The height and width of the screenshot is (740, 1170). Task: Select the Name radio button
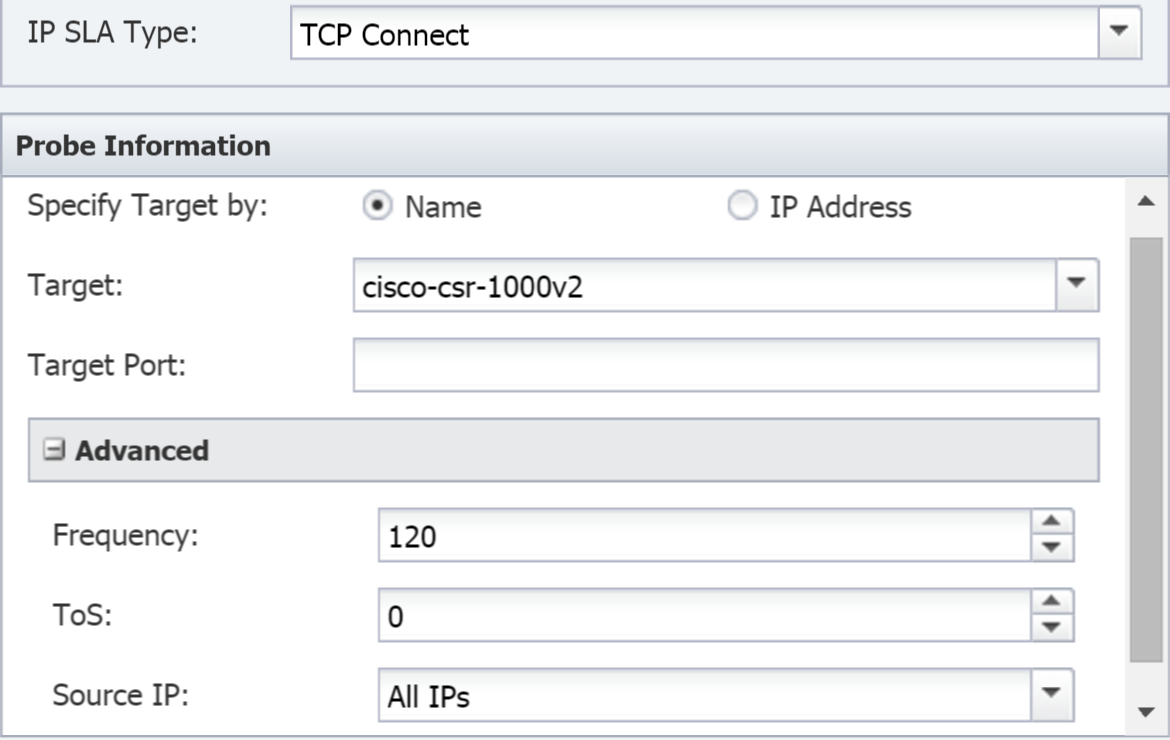378,205
